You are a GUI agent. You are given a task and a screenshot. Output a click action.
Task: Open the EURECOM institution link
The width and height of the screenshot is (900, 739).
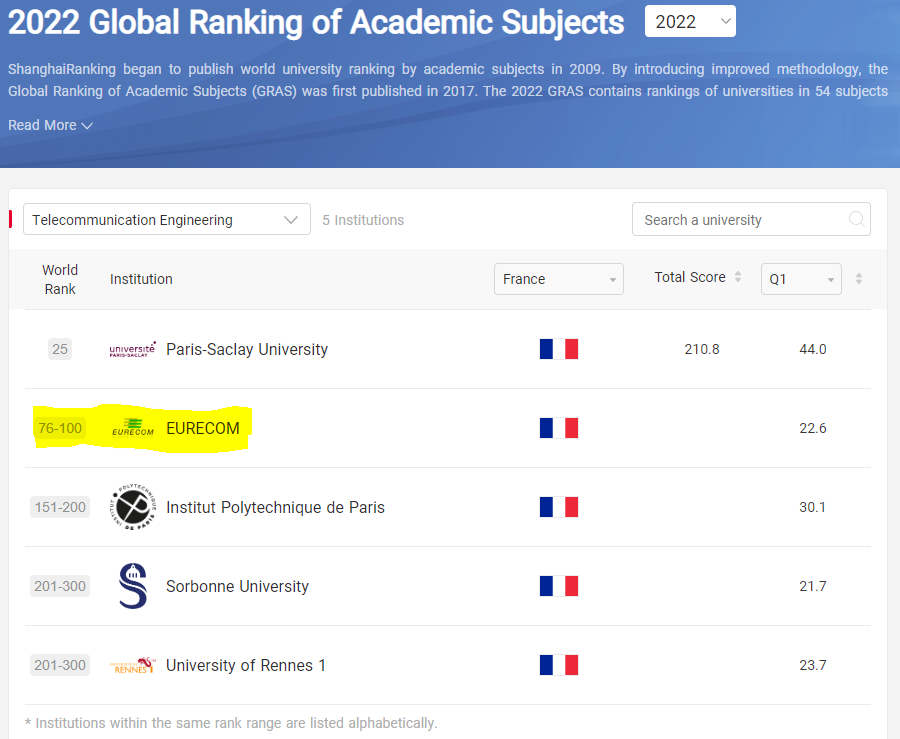pos(203,428)
